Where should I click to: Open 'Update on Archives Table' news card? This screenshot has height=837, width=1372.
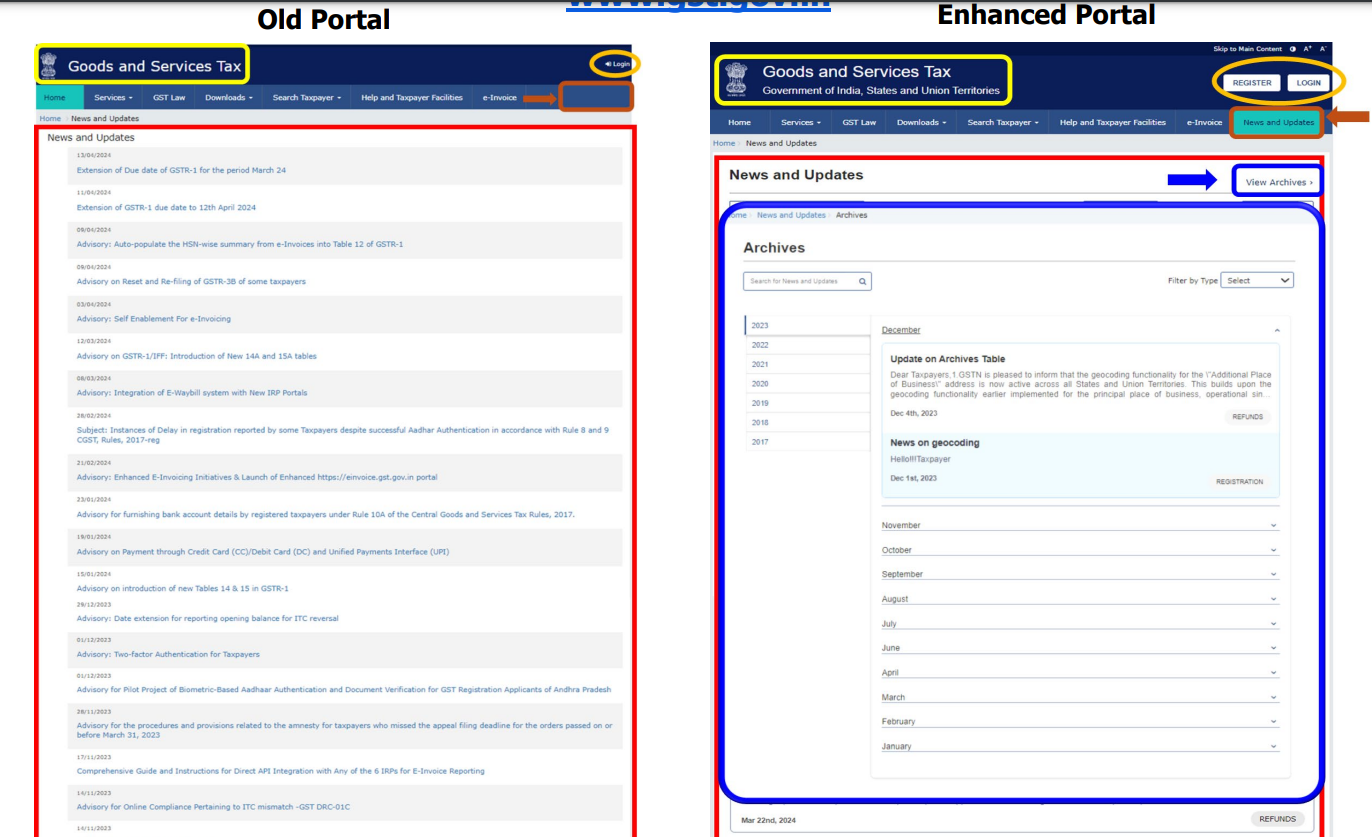click(1080, 388)
